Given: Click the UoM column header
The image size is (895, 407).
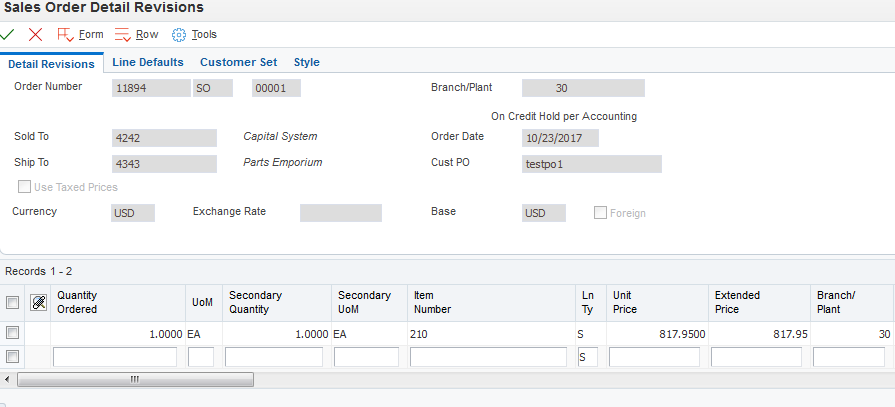Looking at the screenshot, I should click(204, 303).
